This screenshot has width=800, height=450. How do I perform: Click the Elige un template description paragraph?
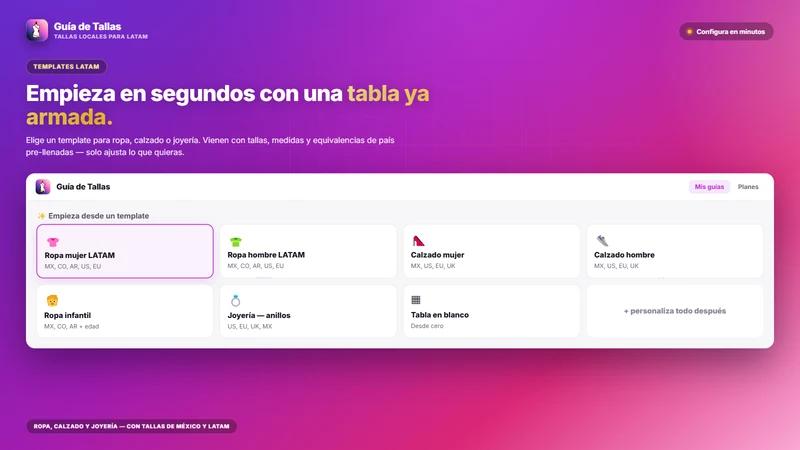tap(210, 146)
